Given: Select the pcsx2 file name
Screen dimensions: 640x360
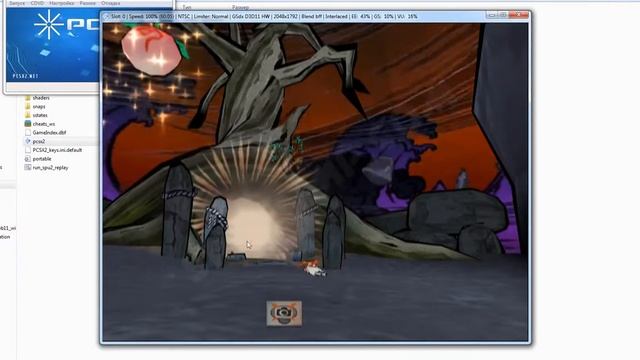Looking at the screenshot, I should pos(39,141).
